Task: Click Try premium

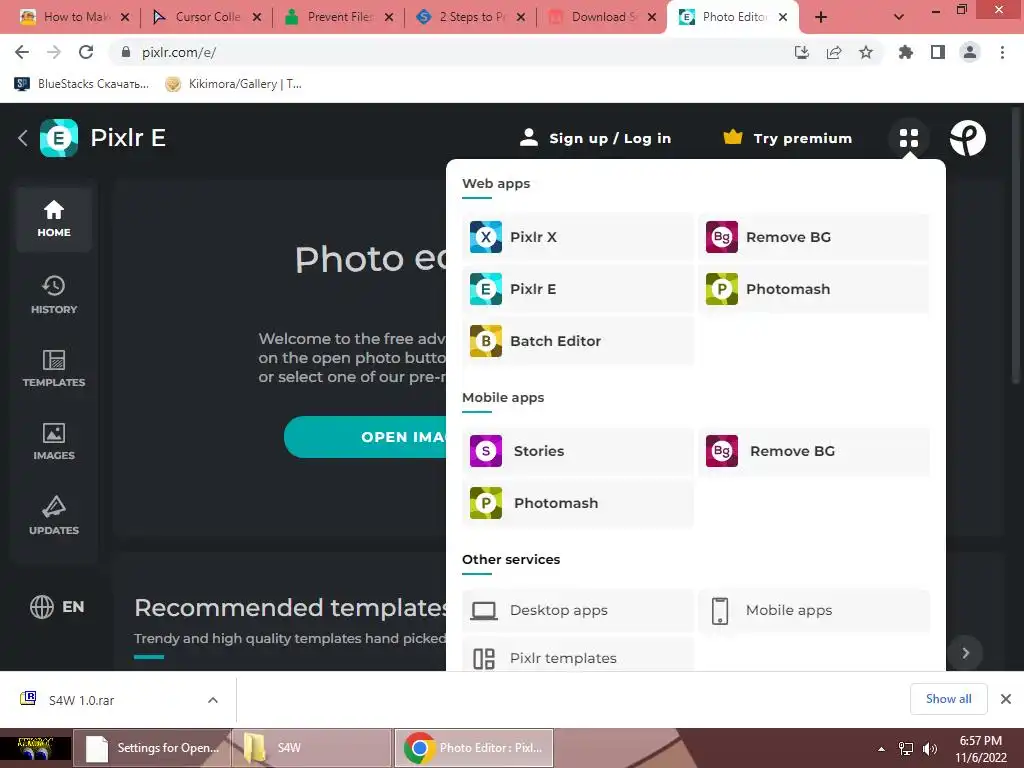Action: pos(788,138)
